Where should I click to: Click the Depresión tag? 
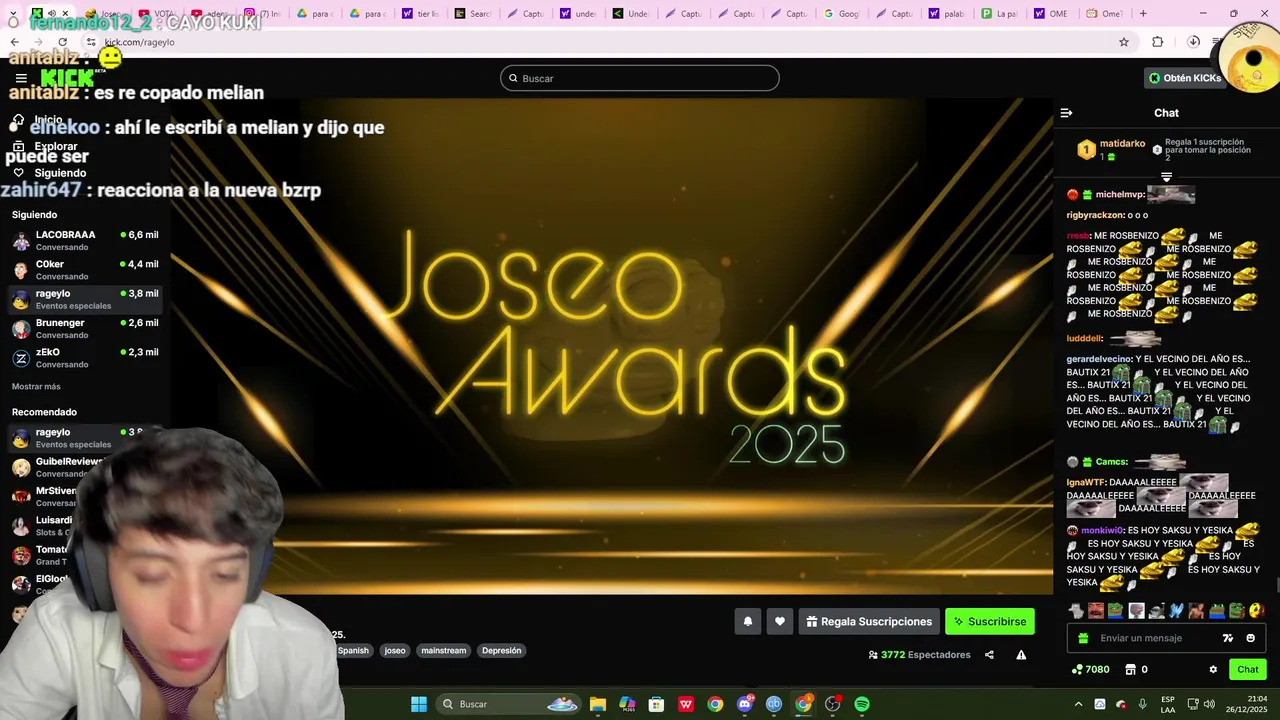point(502,650)
